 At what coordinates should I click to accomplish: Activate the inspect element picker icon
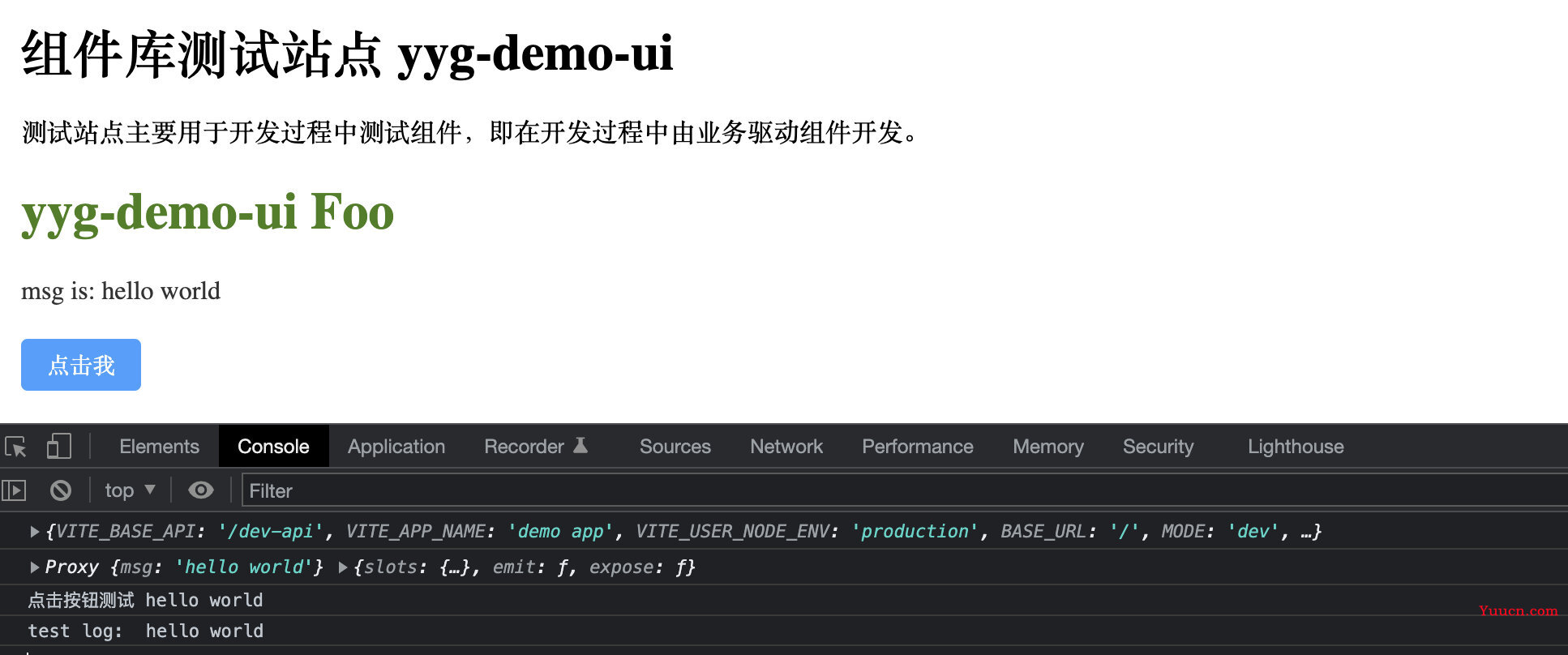[16, 447]
